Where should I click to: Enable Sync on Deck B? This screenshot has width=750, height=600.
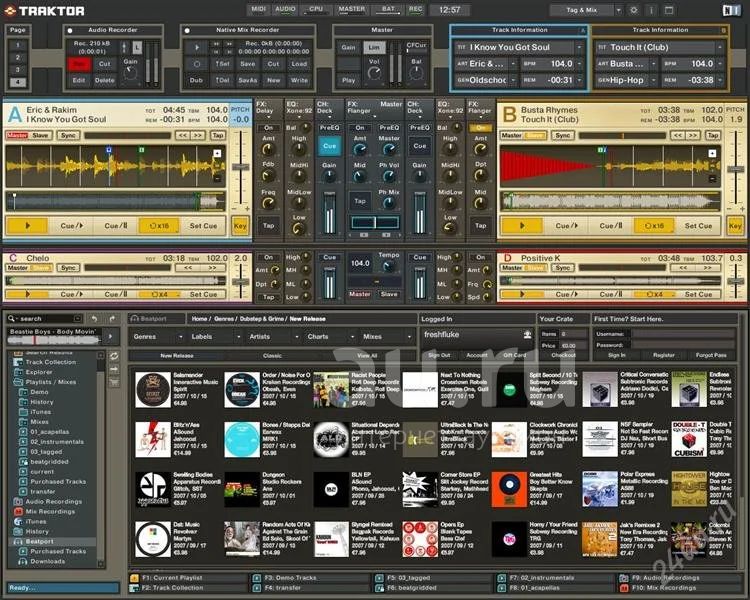click(563, 135)
